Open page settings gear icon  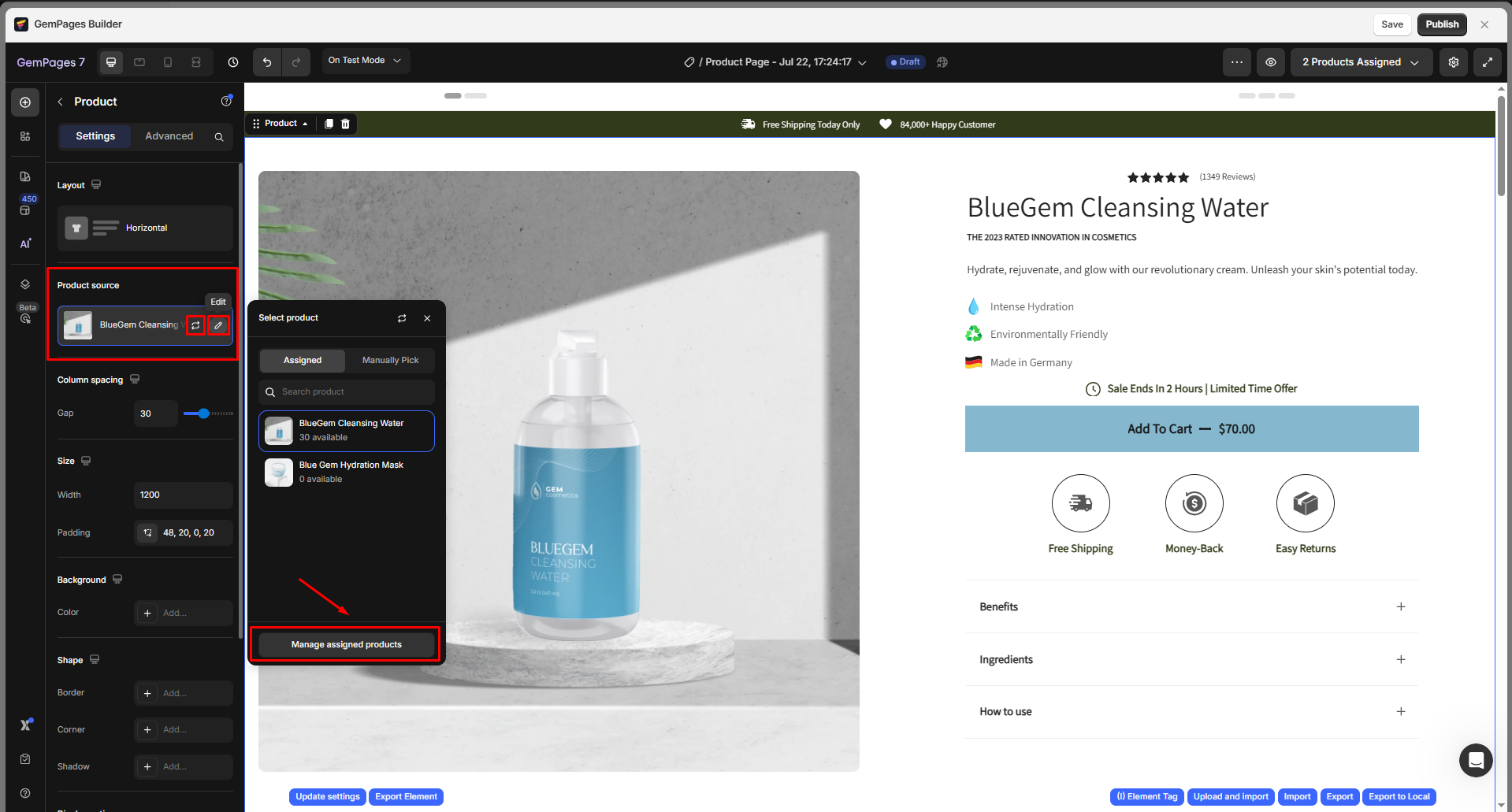tap(1453, 62)
